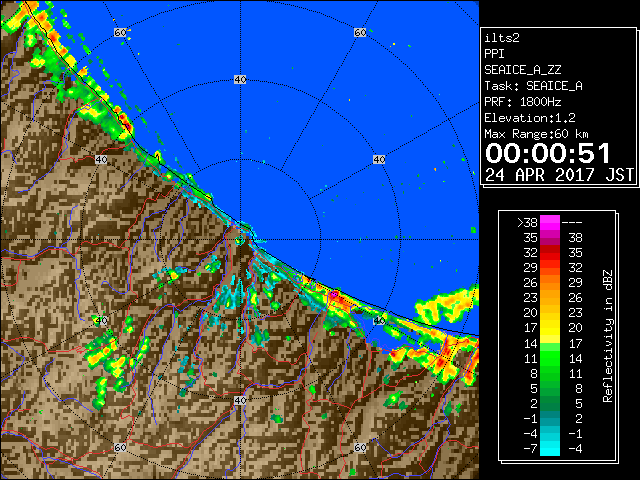Click the 'SEAICE_A_ZZ' product label

tap(522, 70)
